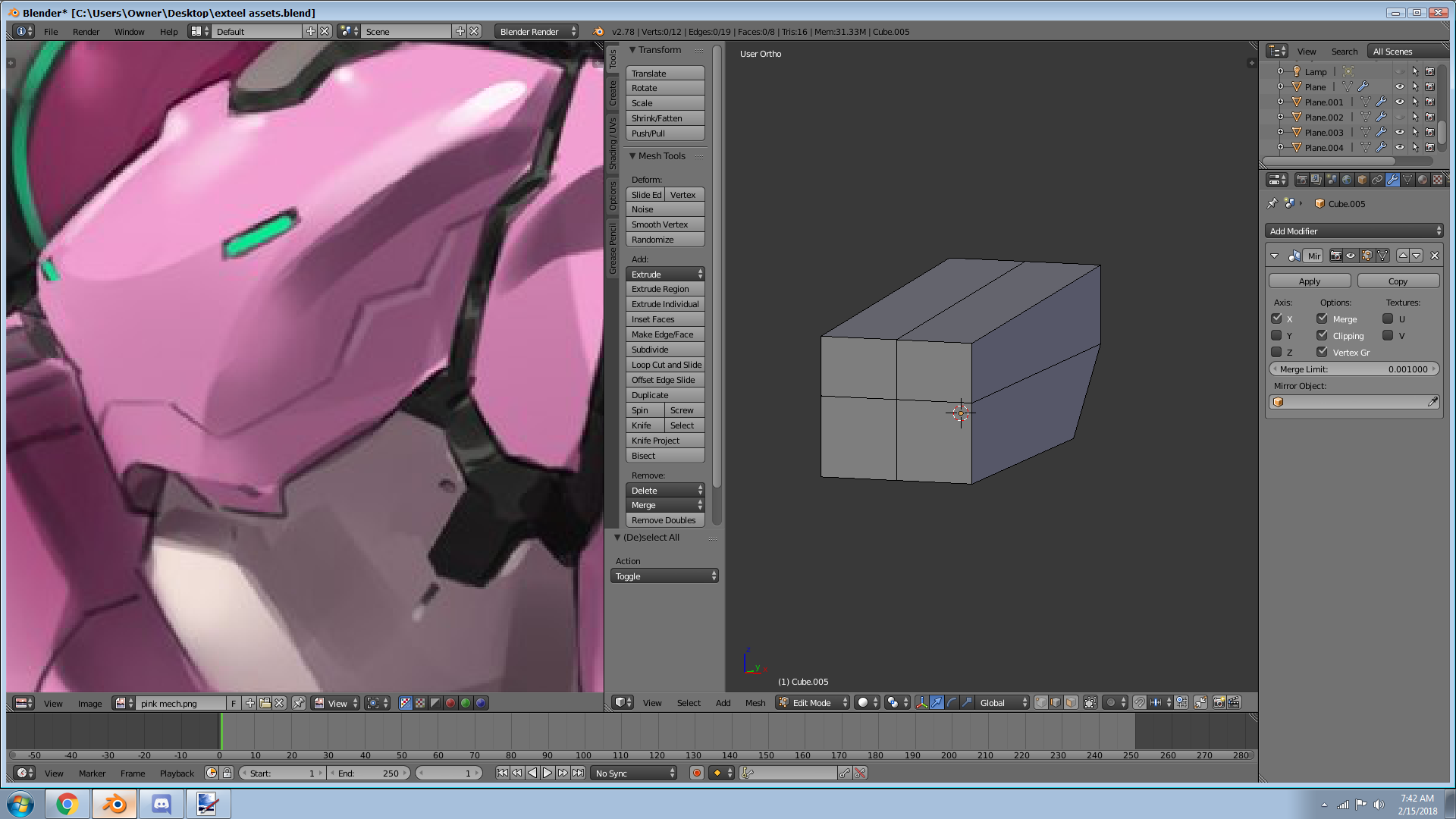The image size is (1456, 819).
Task: Click the snap magnet icon
Action: (1139, 702)
